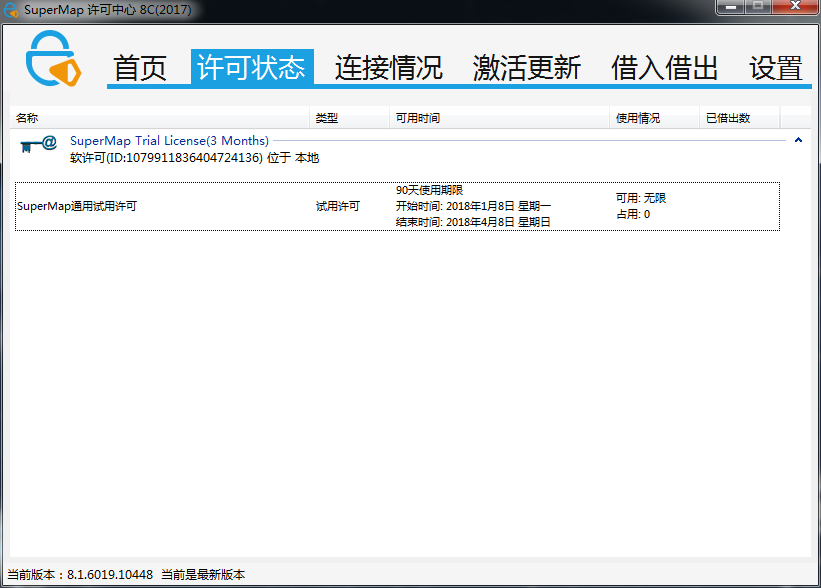This screenshot has height=588, width=821.
Task: Go to the 借入借出 tab
Action: point(664,68)
